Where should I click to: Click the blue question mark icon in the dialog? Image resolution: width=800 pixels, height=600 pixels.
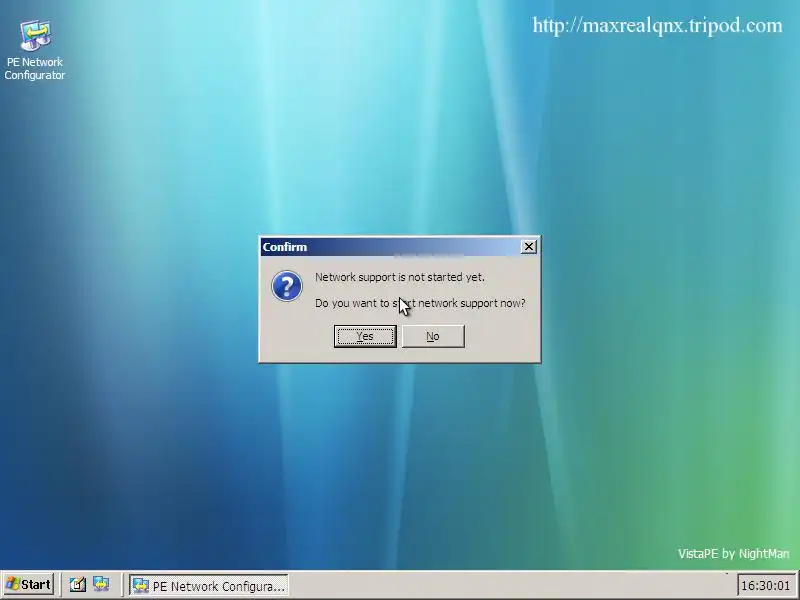(x=287, y=286)
